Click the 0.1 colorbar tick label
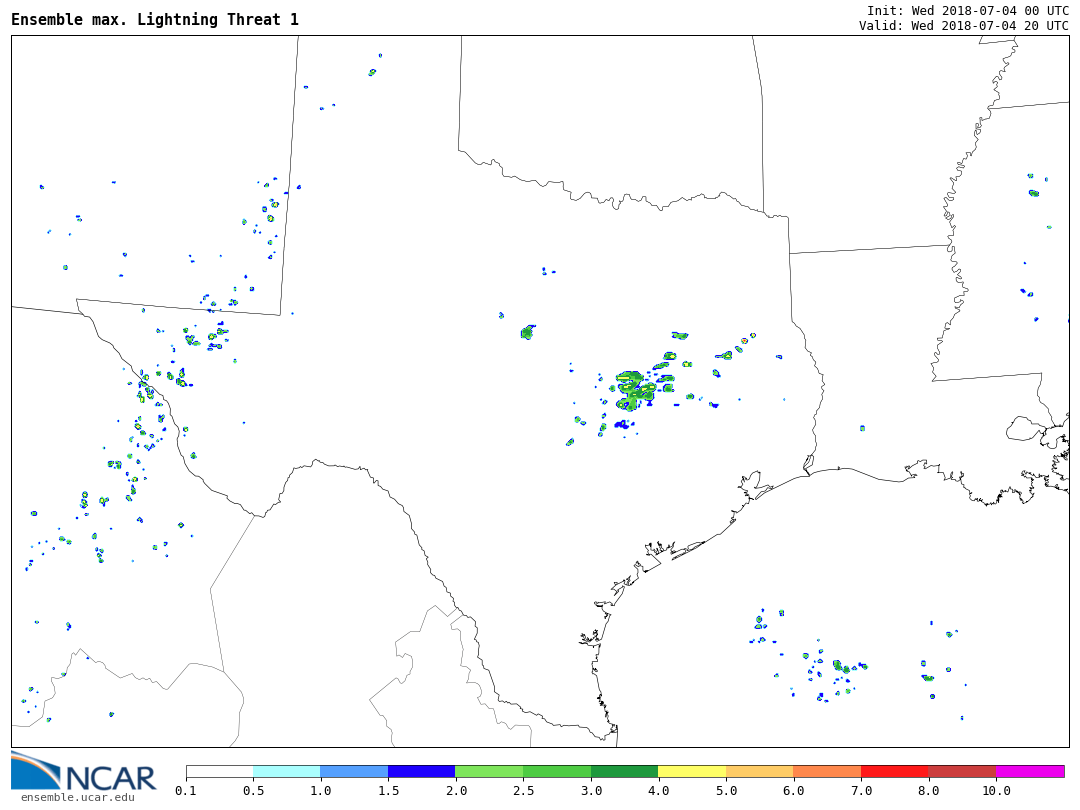1080x810 pixels. [186, 791]
